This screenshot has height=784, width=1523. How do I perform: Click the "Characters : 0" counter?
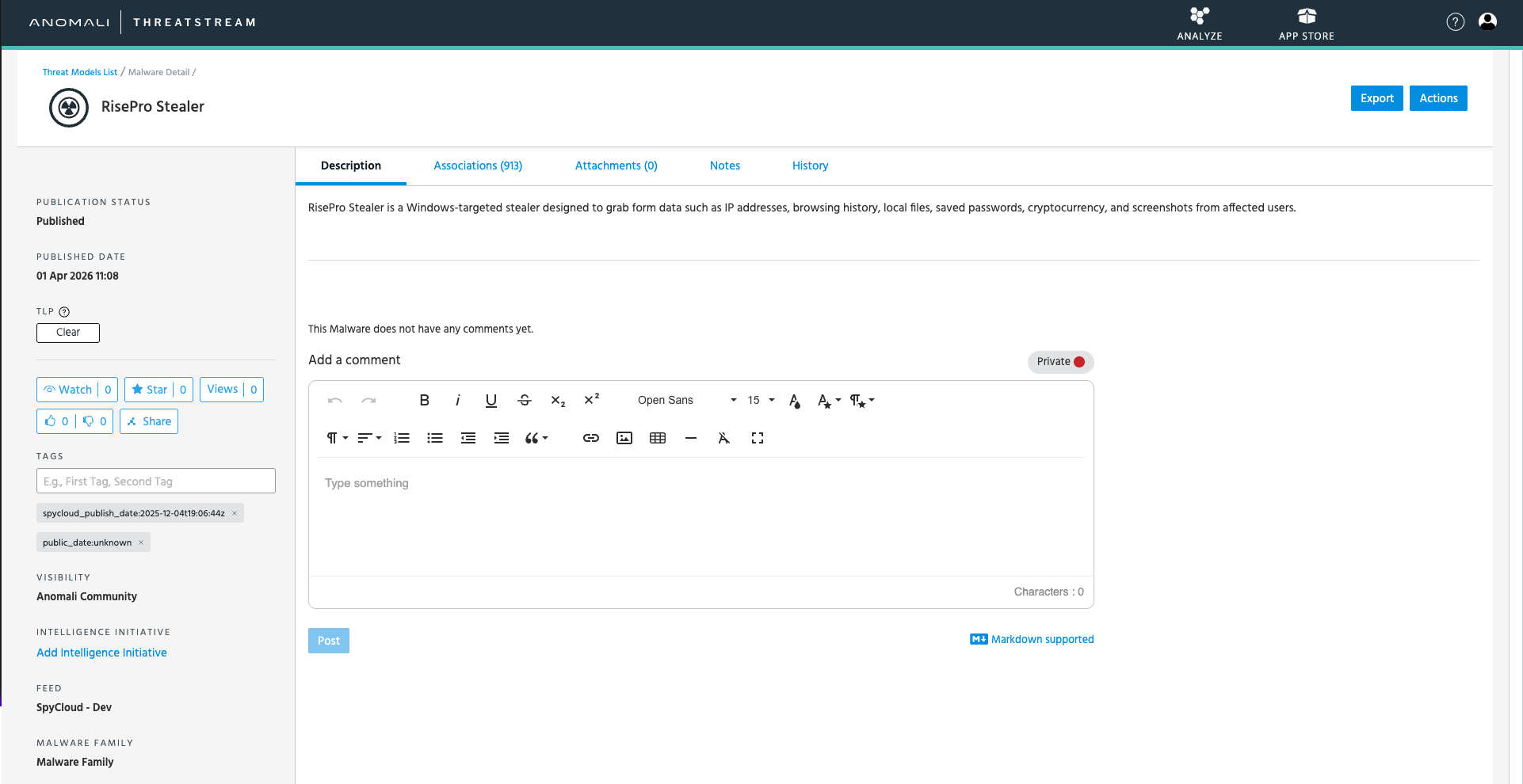point(1049,592)
